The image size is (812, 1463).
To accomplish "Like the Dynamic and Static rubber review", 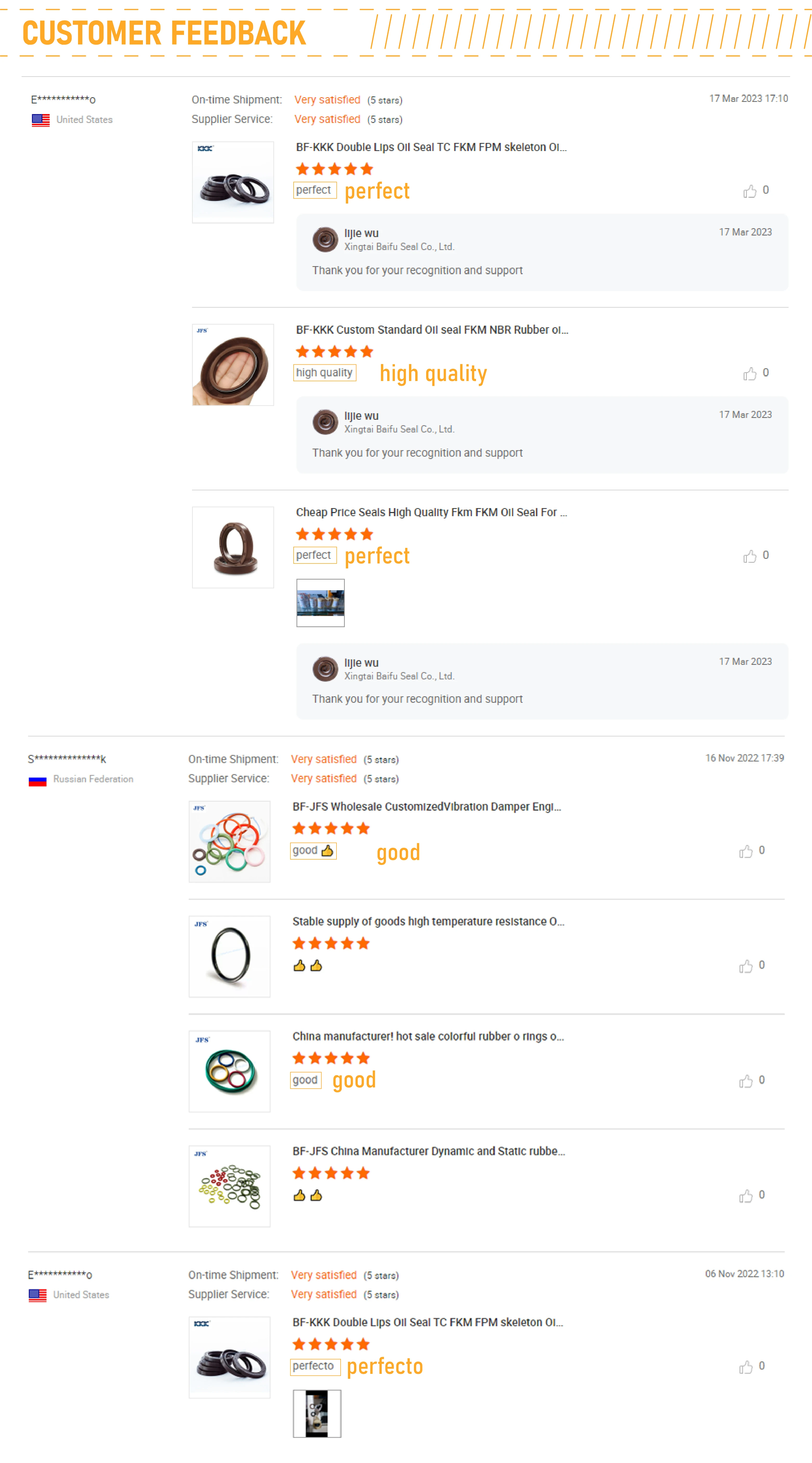I will pyautogui.click(x=745, y=1196).
